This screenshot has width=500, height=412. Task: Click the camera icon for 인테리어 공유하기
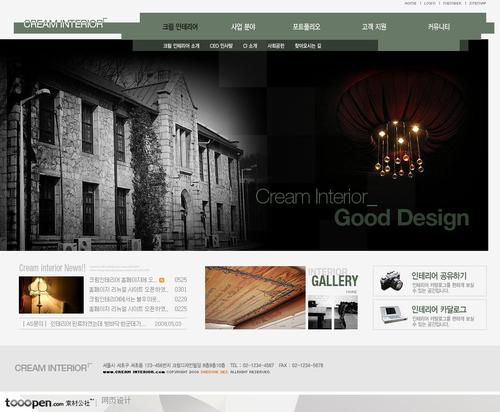point(391,281)
